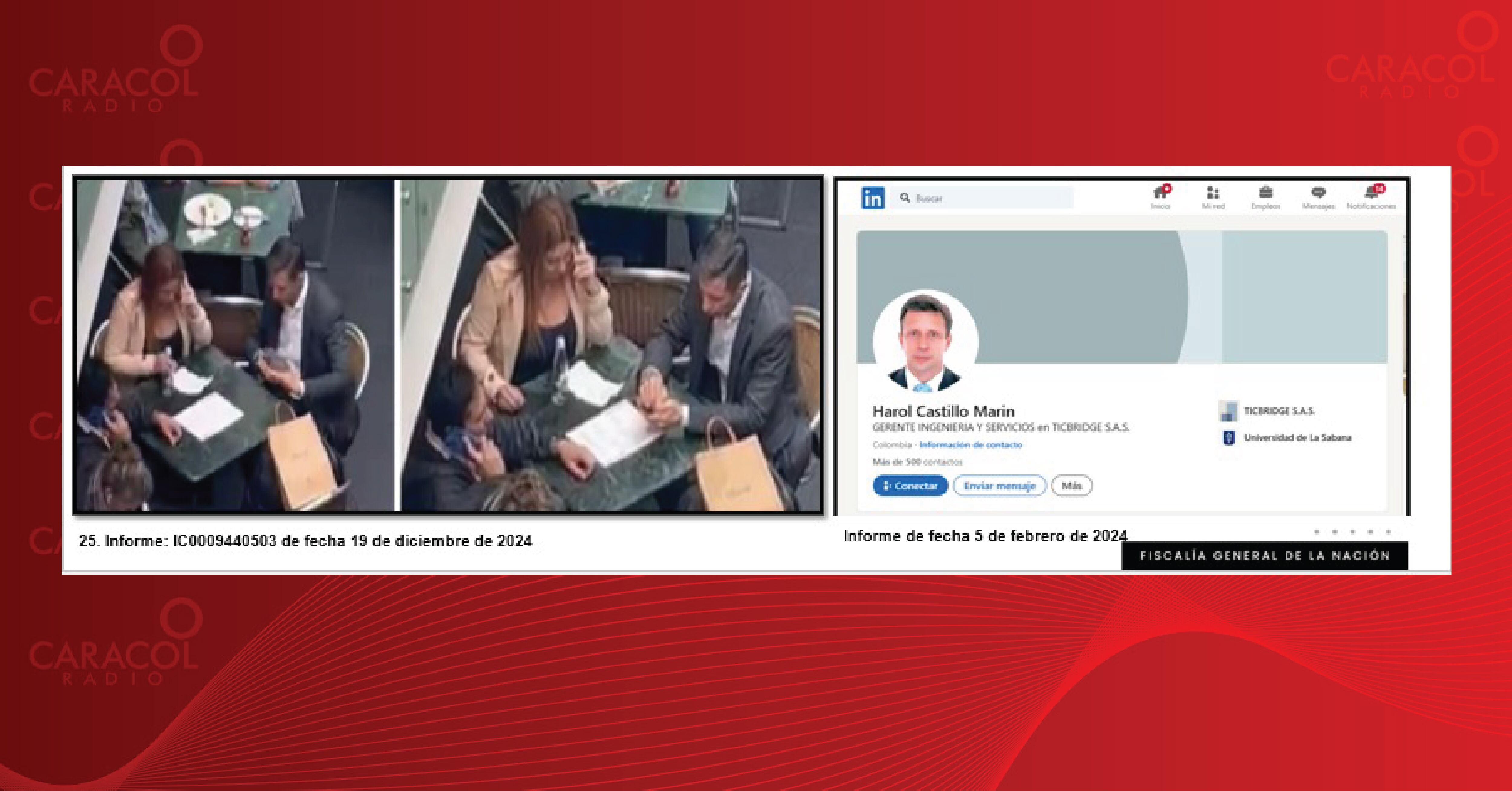Open the Inicio home icon
The height and width of the screenshot is (791, 1512).
coord(1160,193)
